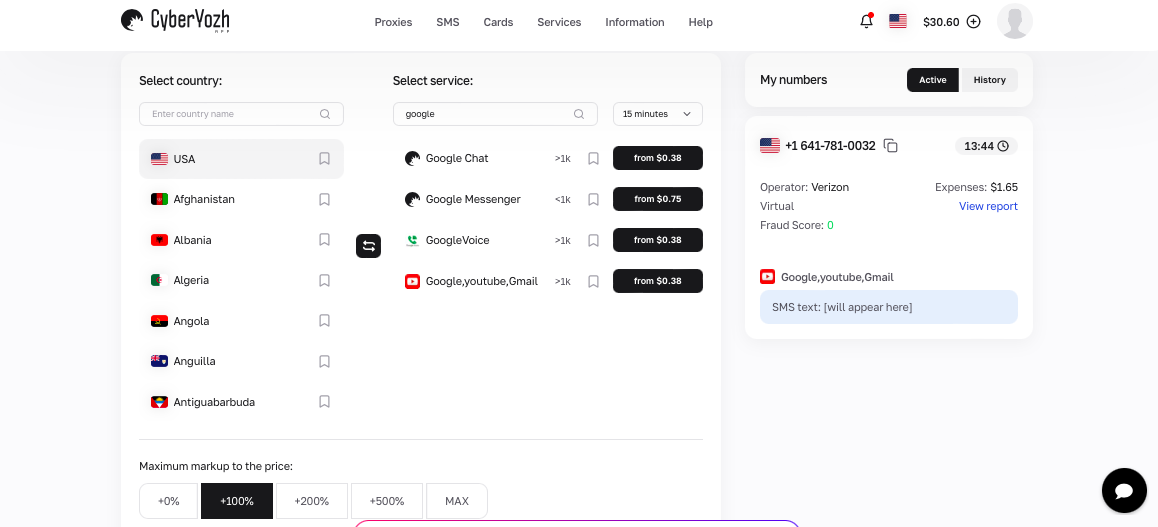
Task: Click the GoogleVoice phone icon
Action: click(412, 241)
